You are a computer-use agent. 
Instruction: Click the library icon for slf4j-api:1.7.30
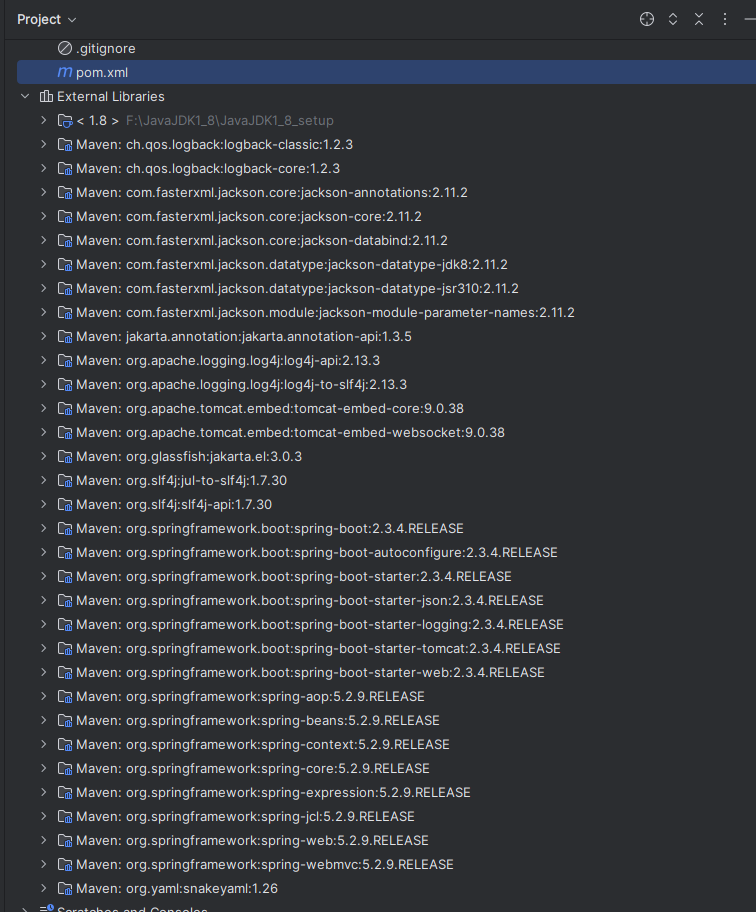(x=65, y=505)
